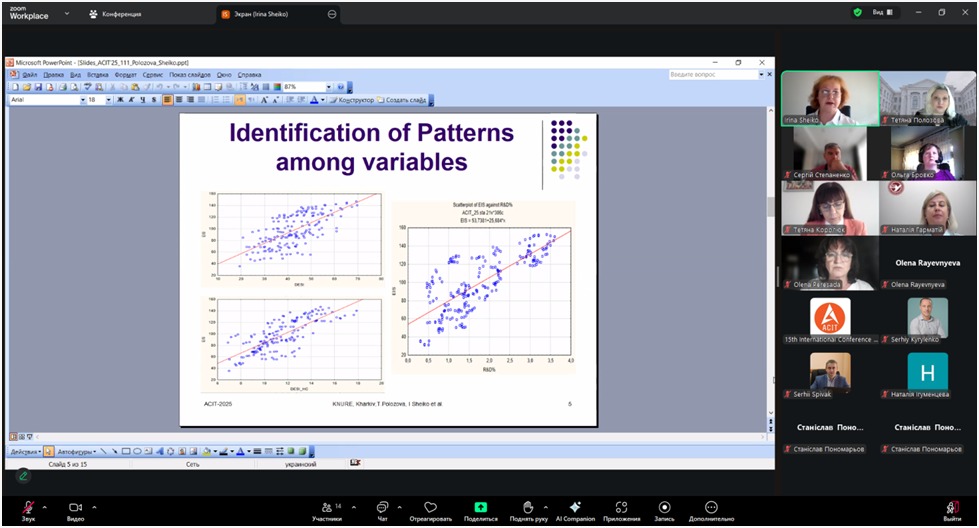Turn on camera with the Видео icon
Screen dimensions: 979x528
pos(75,508)
